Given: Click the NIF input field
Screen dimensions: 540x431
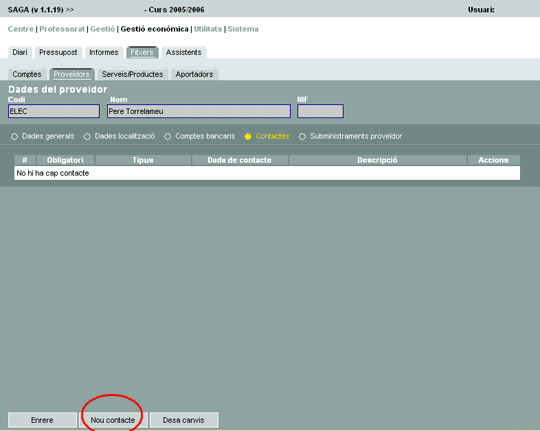Looking at the screenshot, I should [320, 111].
